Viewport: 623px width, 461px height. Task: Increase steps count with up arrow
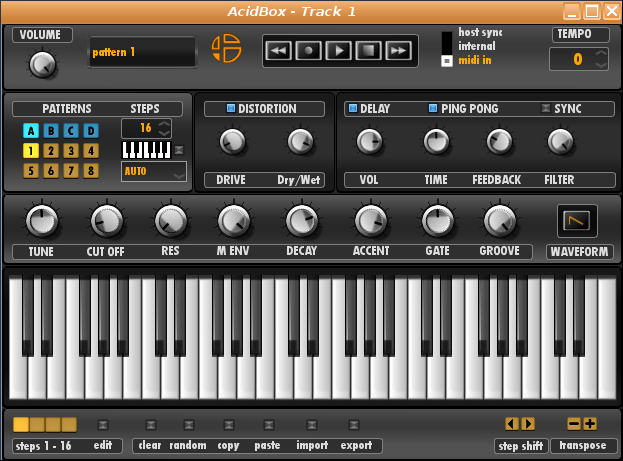pyautogui.click(x=164, y=124)
